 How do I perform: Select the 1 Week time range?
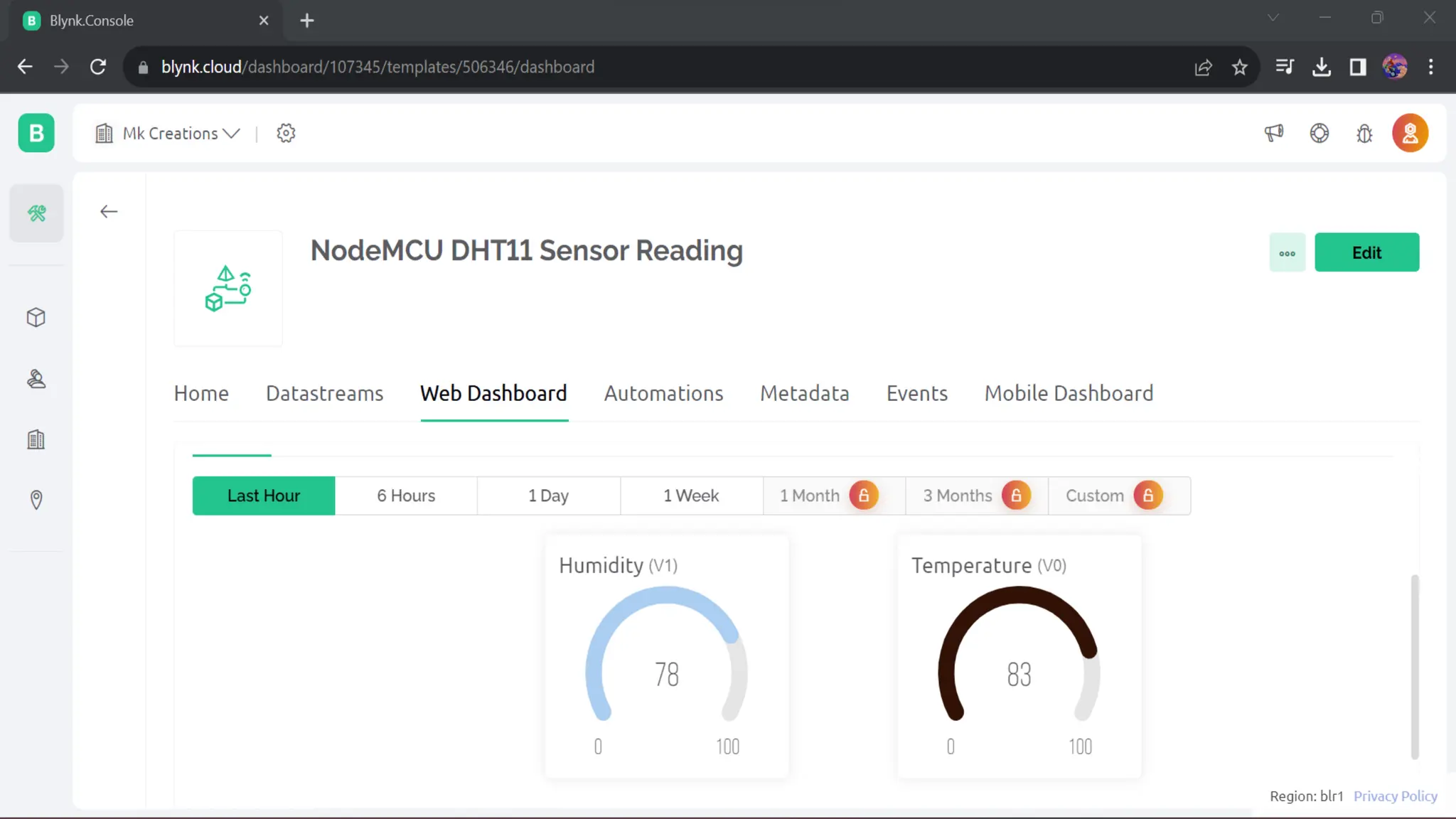coord(691,496)
